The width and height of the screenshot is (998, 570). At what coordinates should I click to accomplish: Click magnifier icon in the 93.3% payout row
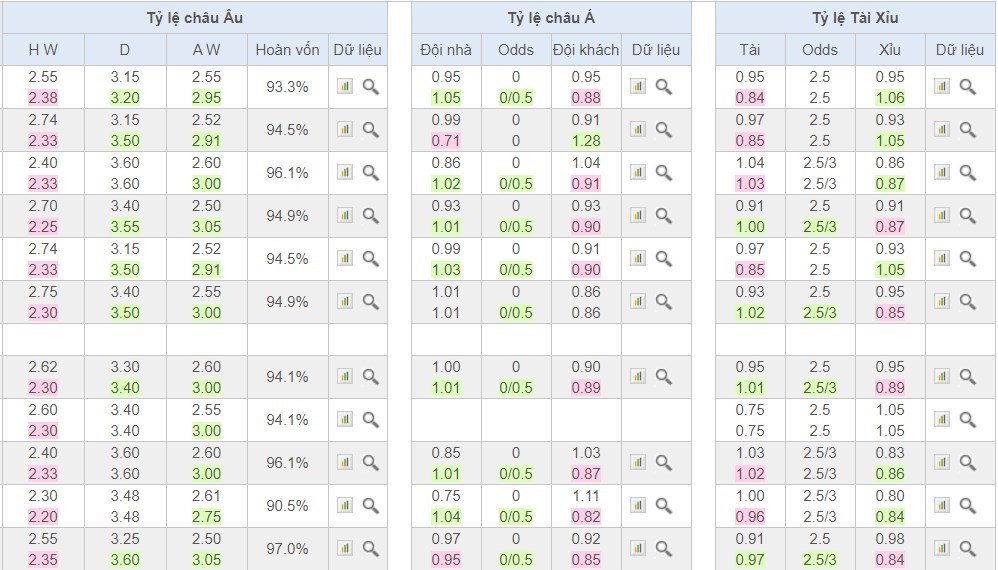371,87
